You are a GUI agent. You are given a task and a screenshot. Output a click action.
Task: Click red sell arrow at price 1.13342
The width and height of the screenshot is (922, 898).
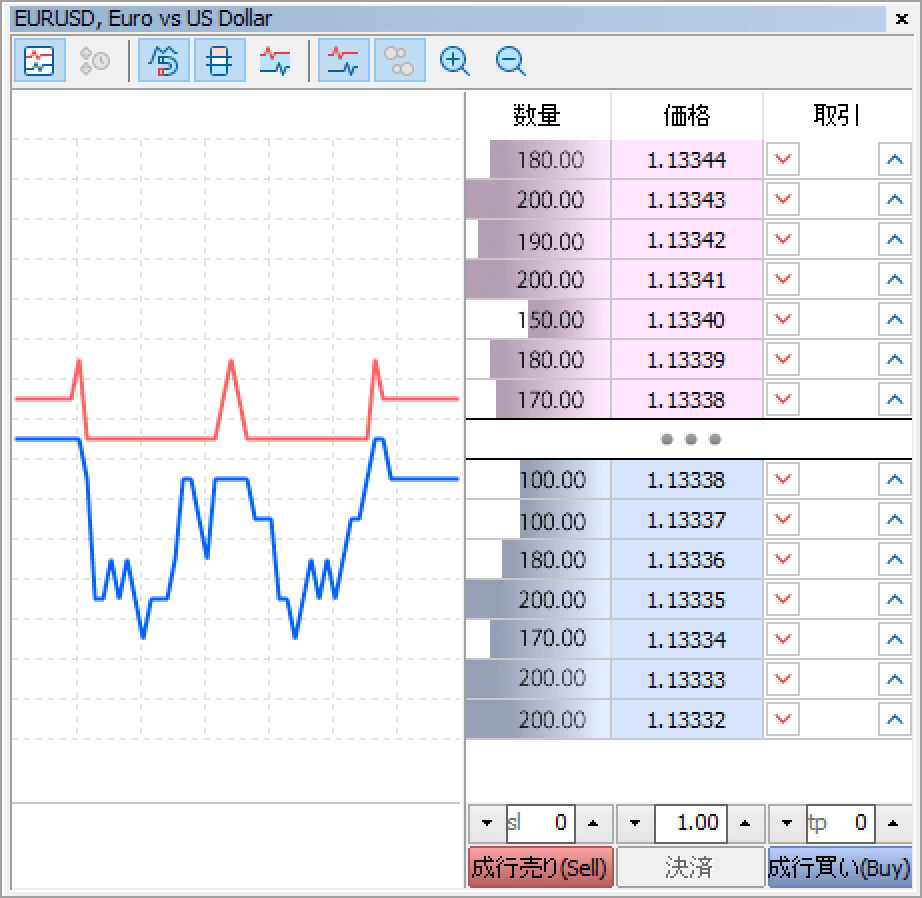click(783, 239)
